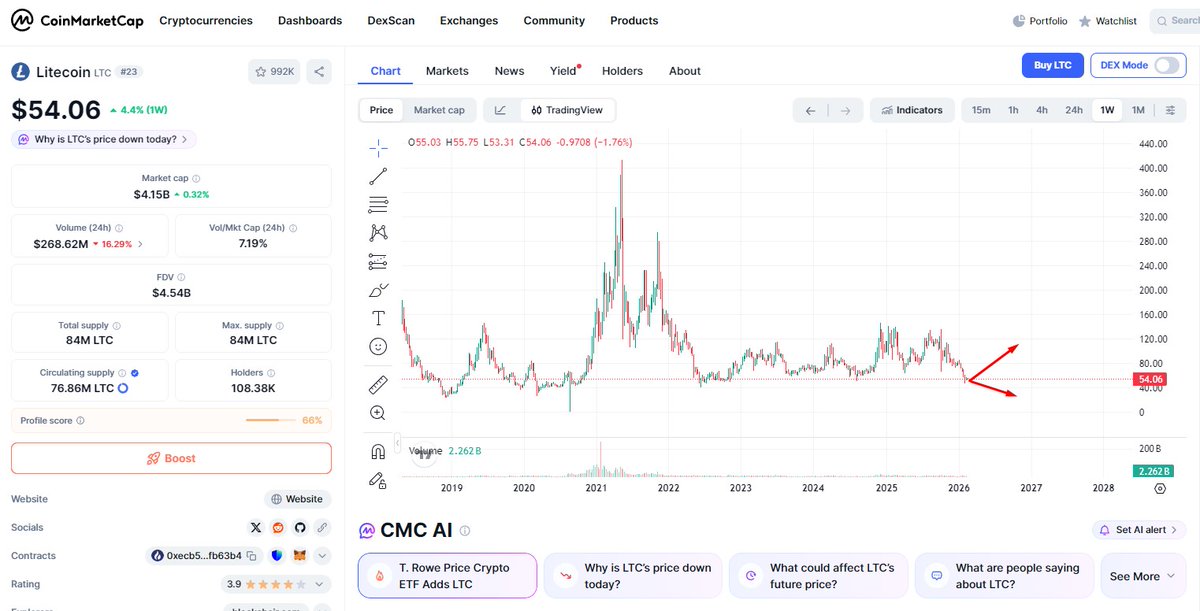Select the ruler measure tool
Viewport: 1200px width, 611px height.
click(x=378, y=384)
